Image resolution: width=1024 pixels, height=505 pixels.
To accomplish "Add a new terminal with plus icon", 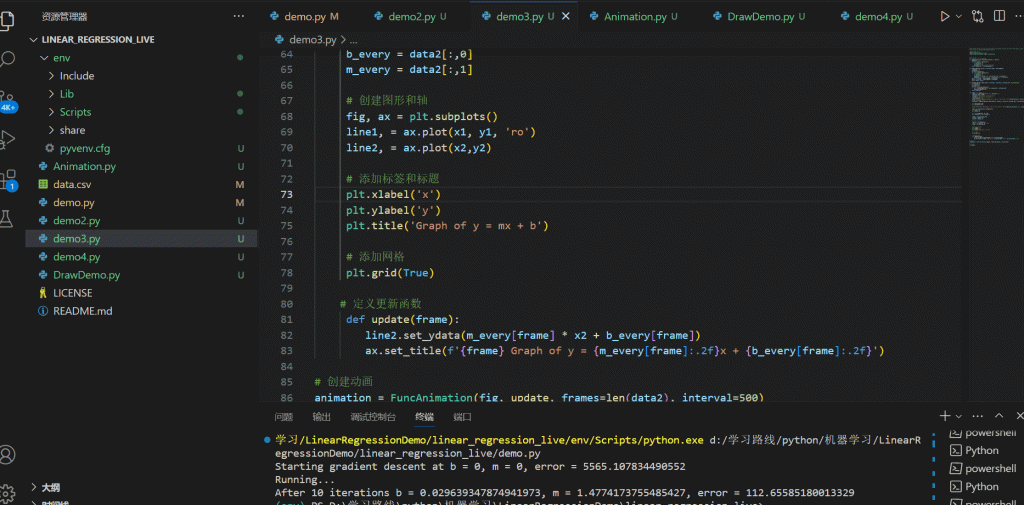I will (945, 415).
